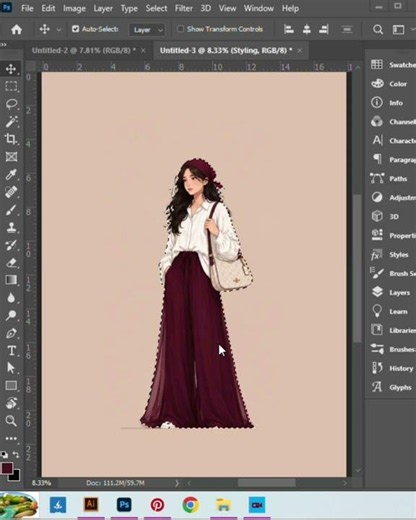Select the History Brush tool
416x520 pixels.
click(11, 245)
